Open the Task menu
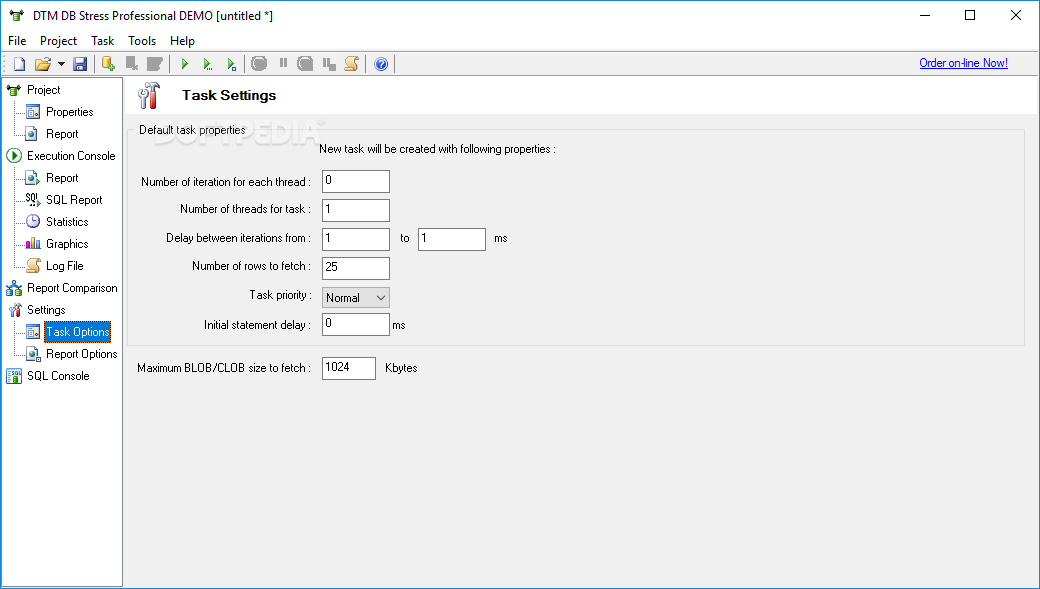This screenshot has width=1040, height=589. [x=103, y=41]
